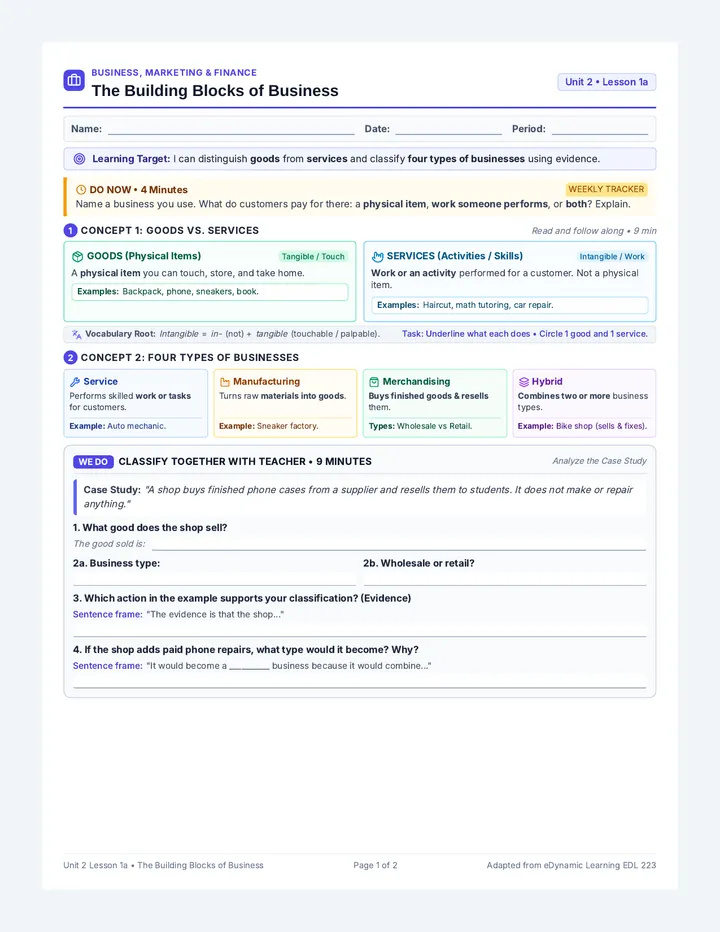Click the target icon next to Learning Target
720x932 pixels.
point(79,159)
